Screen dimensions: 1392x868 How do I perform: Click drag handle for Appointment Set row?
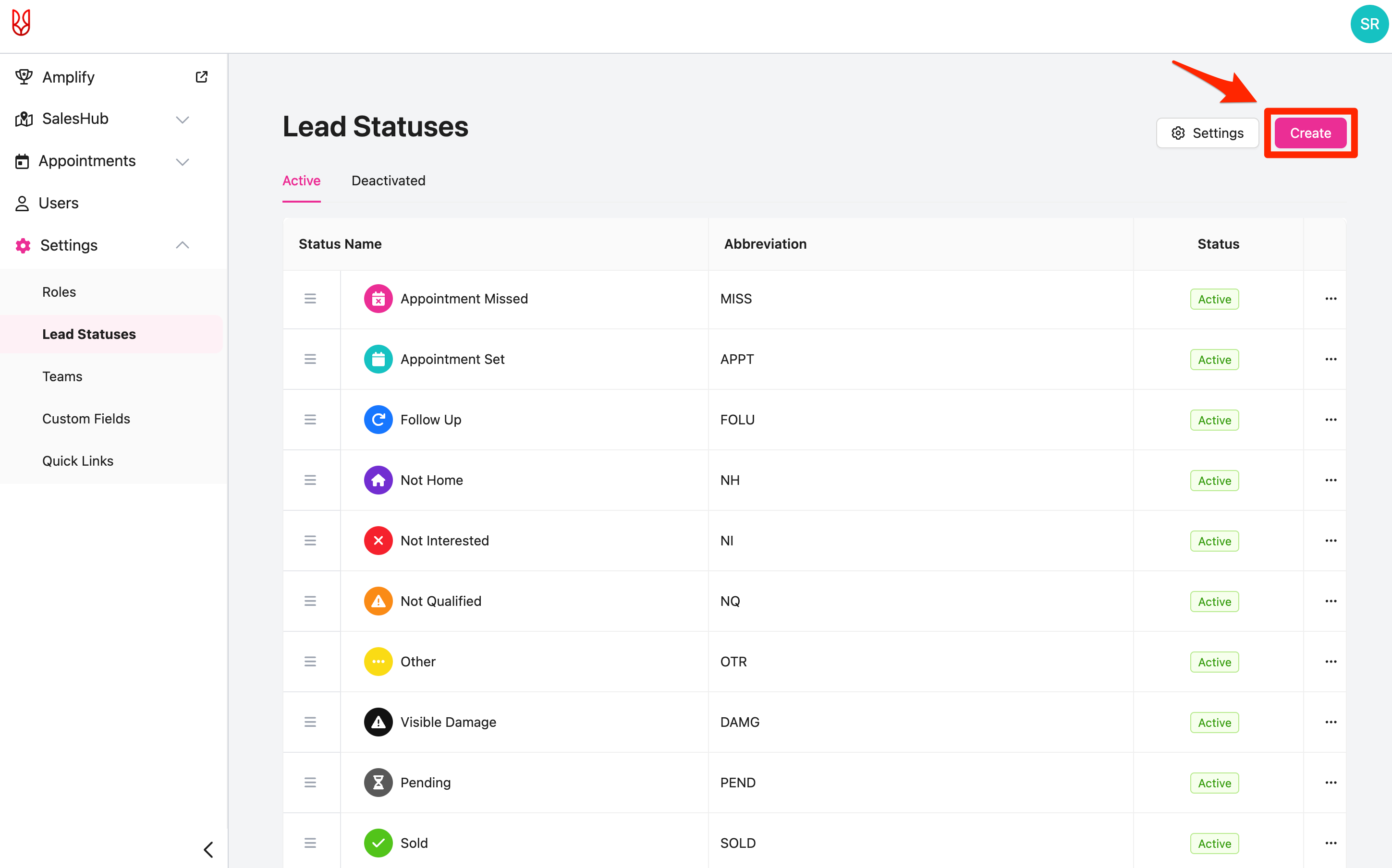(x=310, y=360)
